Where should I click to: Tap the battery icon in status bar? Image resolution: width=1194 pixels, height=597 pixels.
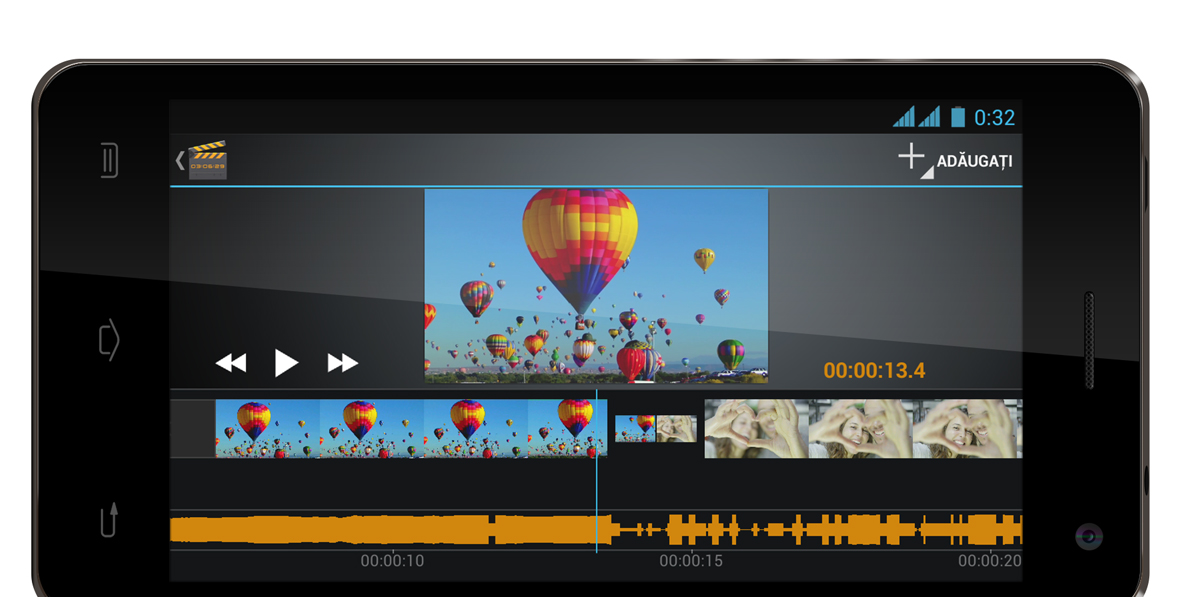957,117
